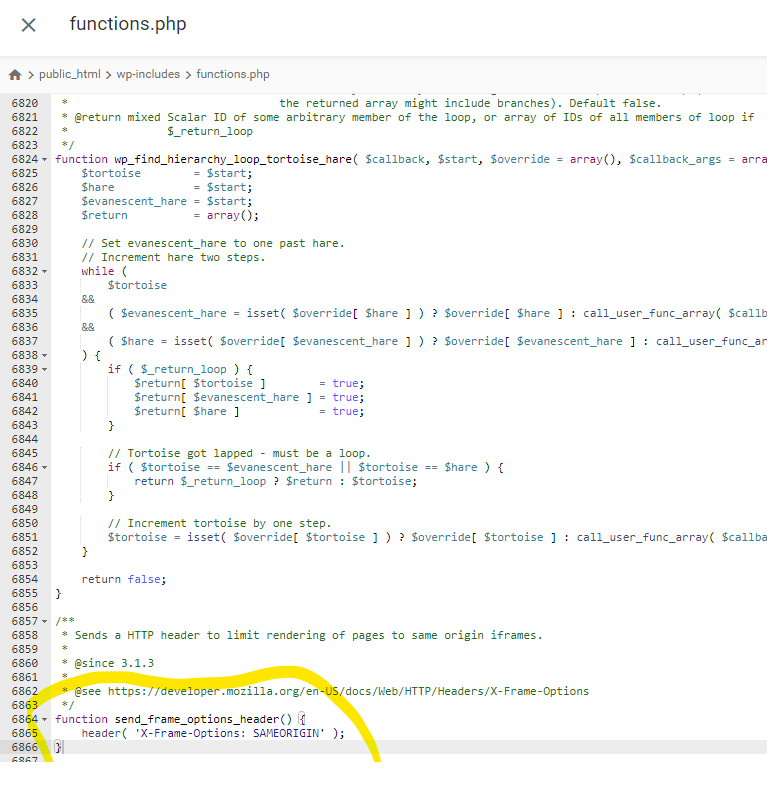Collapse while loop at line 6832
Screen dimensions: 767x808
pos(44,271)
